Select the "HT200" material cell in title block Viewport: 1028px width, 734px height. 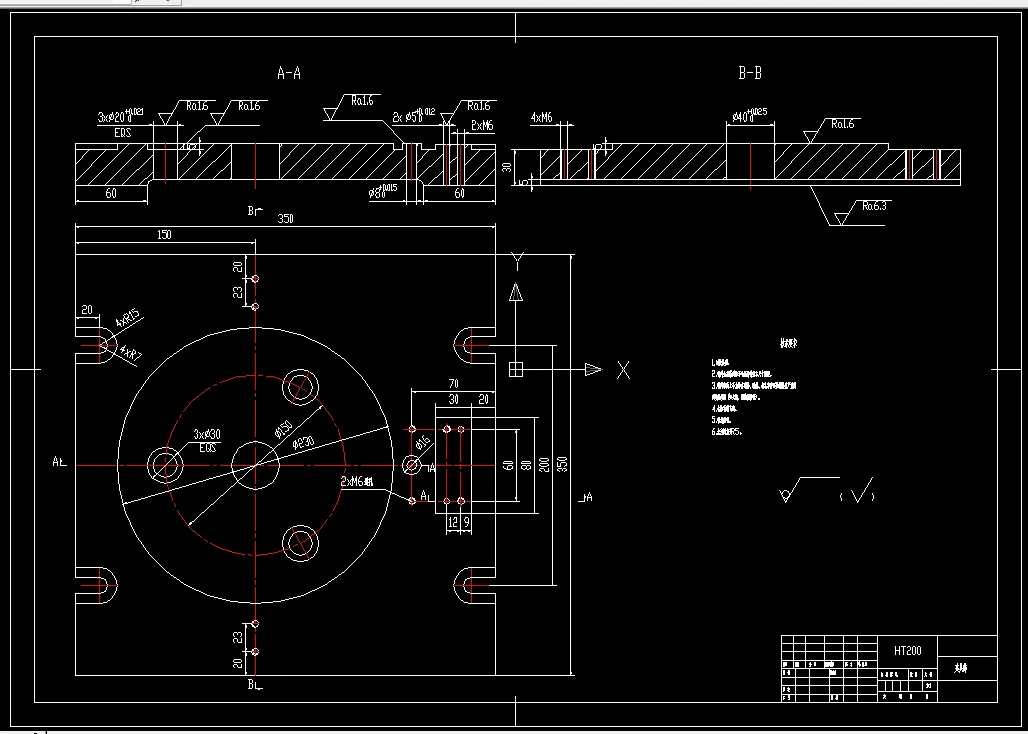(x=907, y=651)
